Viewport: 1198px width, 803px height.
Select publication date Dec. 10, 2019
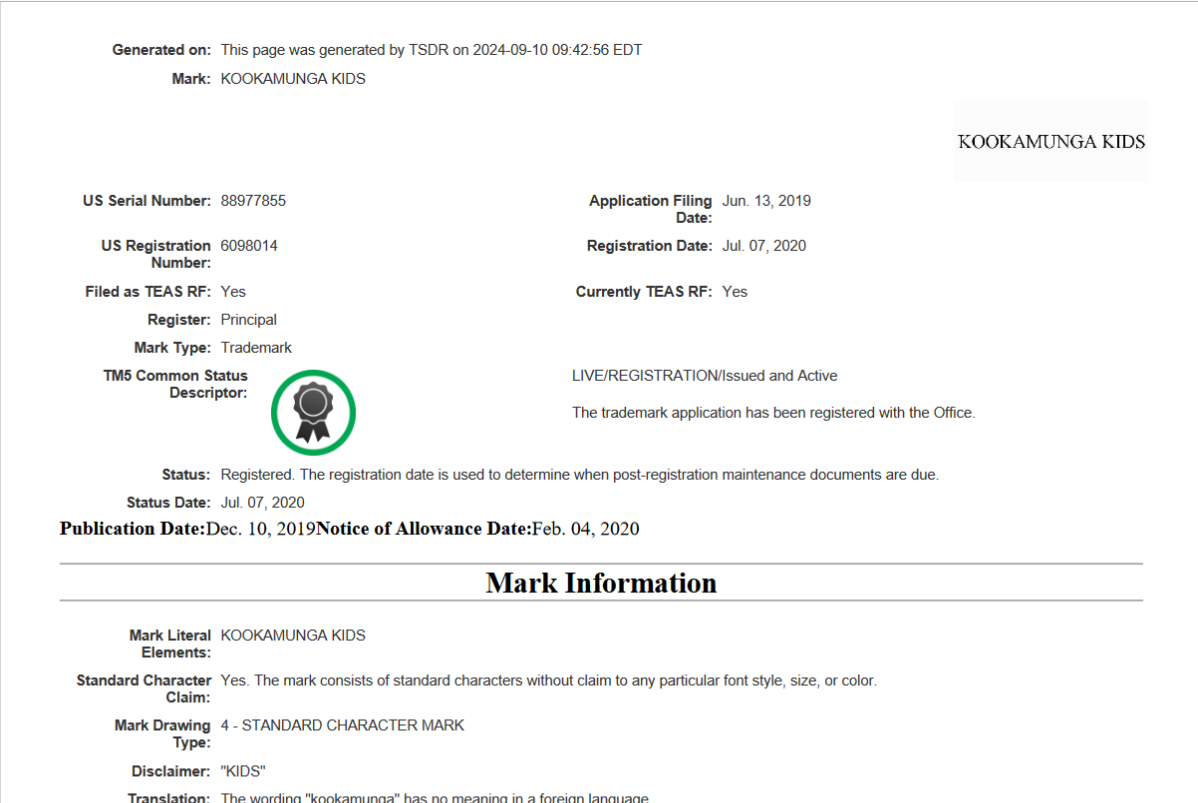click(x=261, y=529)
